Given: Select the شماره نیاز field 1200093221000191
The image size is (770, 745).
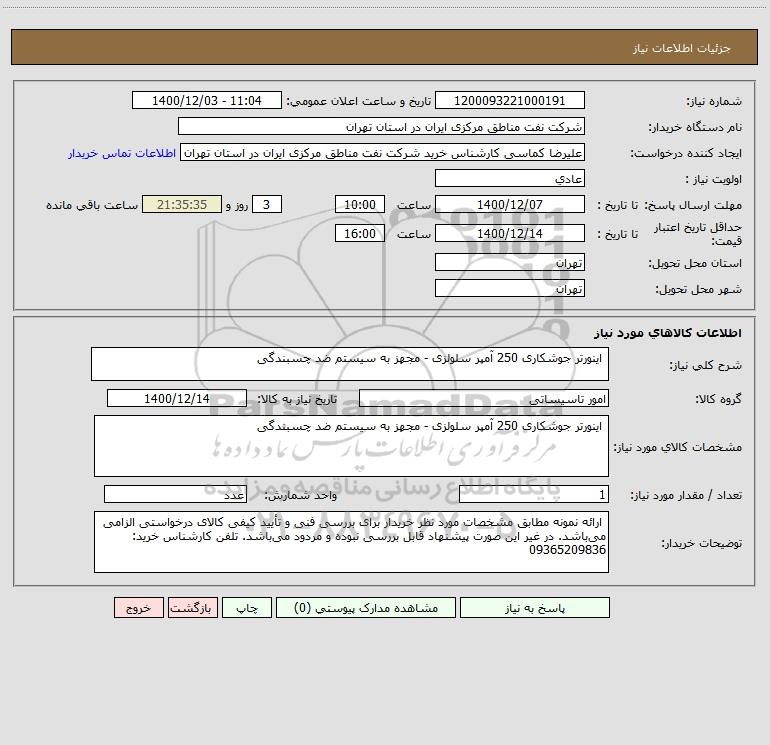Looking at the screenshot, I should click(510, 100).
